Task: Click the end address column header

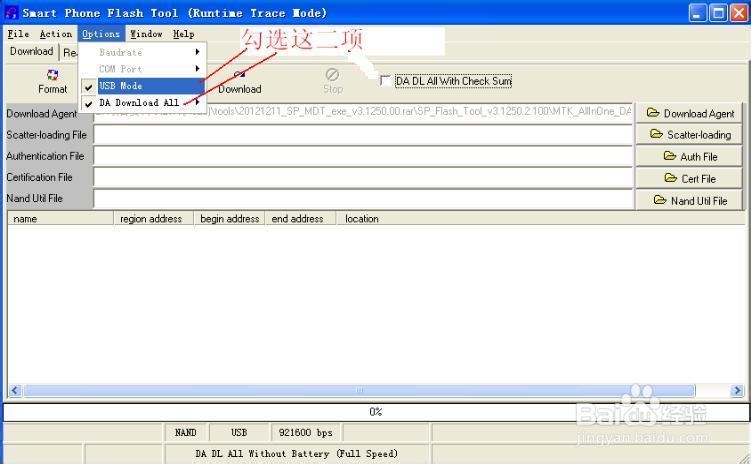Action: tap(300, 218)
